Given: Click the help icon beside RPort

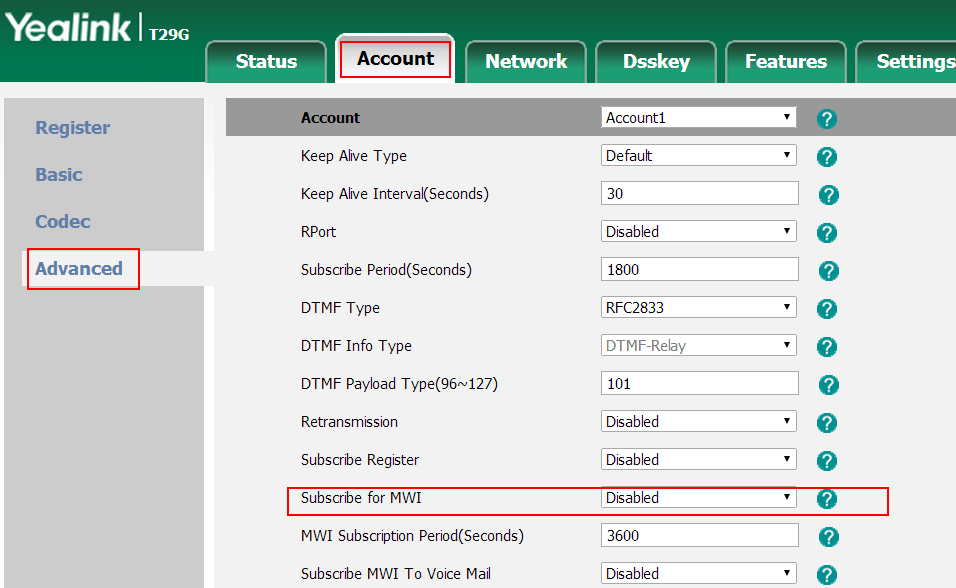Looking at the screenshot, I should coord(827,233).
